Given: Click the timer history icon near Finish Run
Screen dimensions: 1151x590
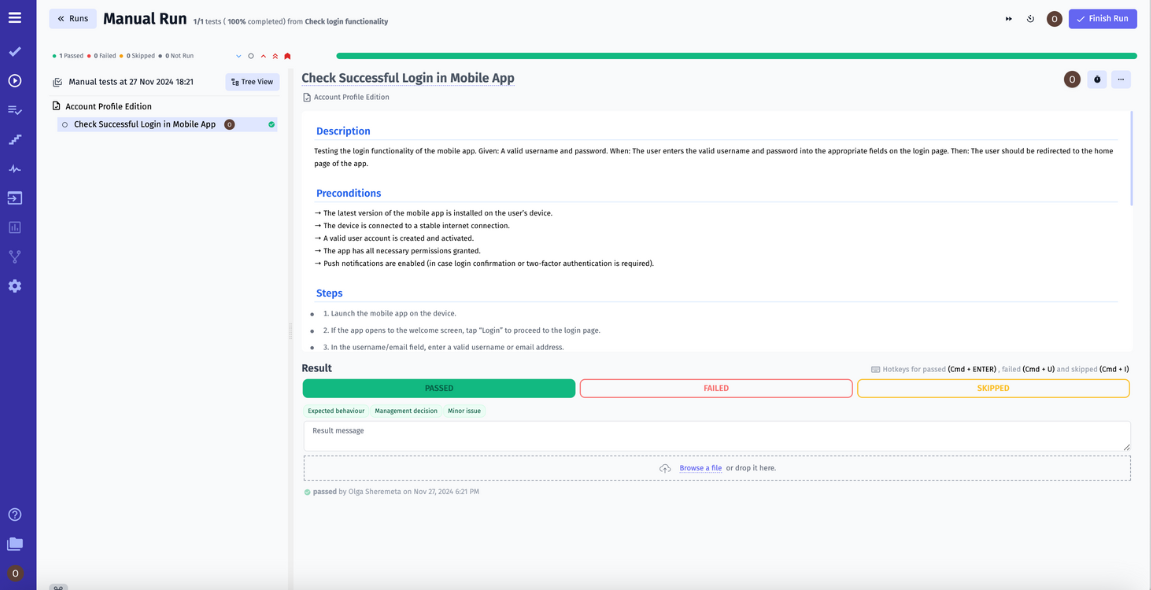Looking at the screenshot, I should click(x=1031, y=18).
